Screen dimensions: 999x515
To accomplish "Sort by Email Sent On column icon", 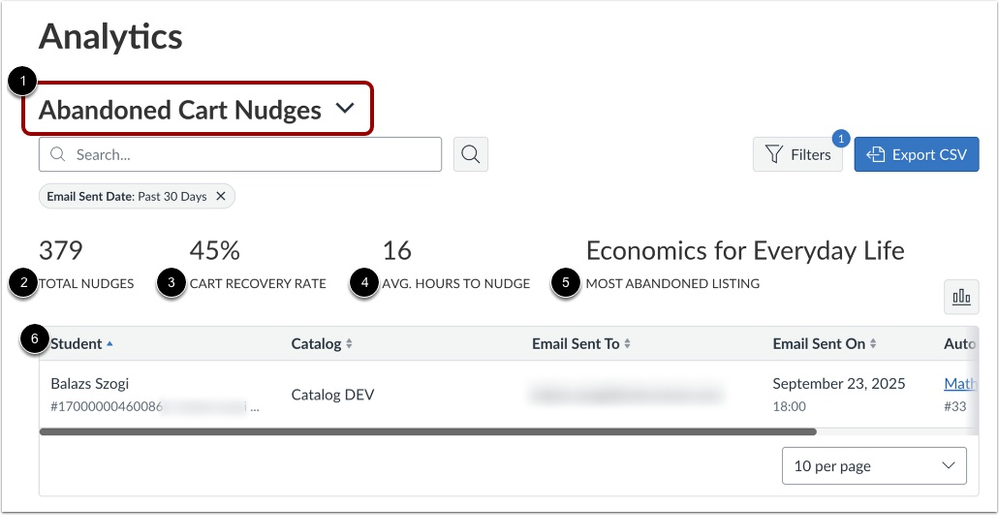I will (x=873, y=344).
